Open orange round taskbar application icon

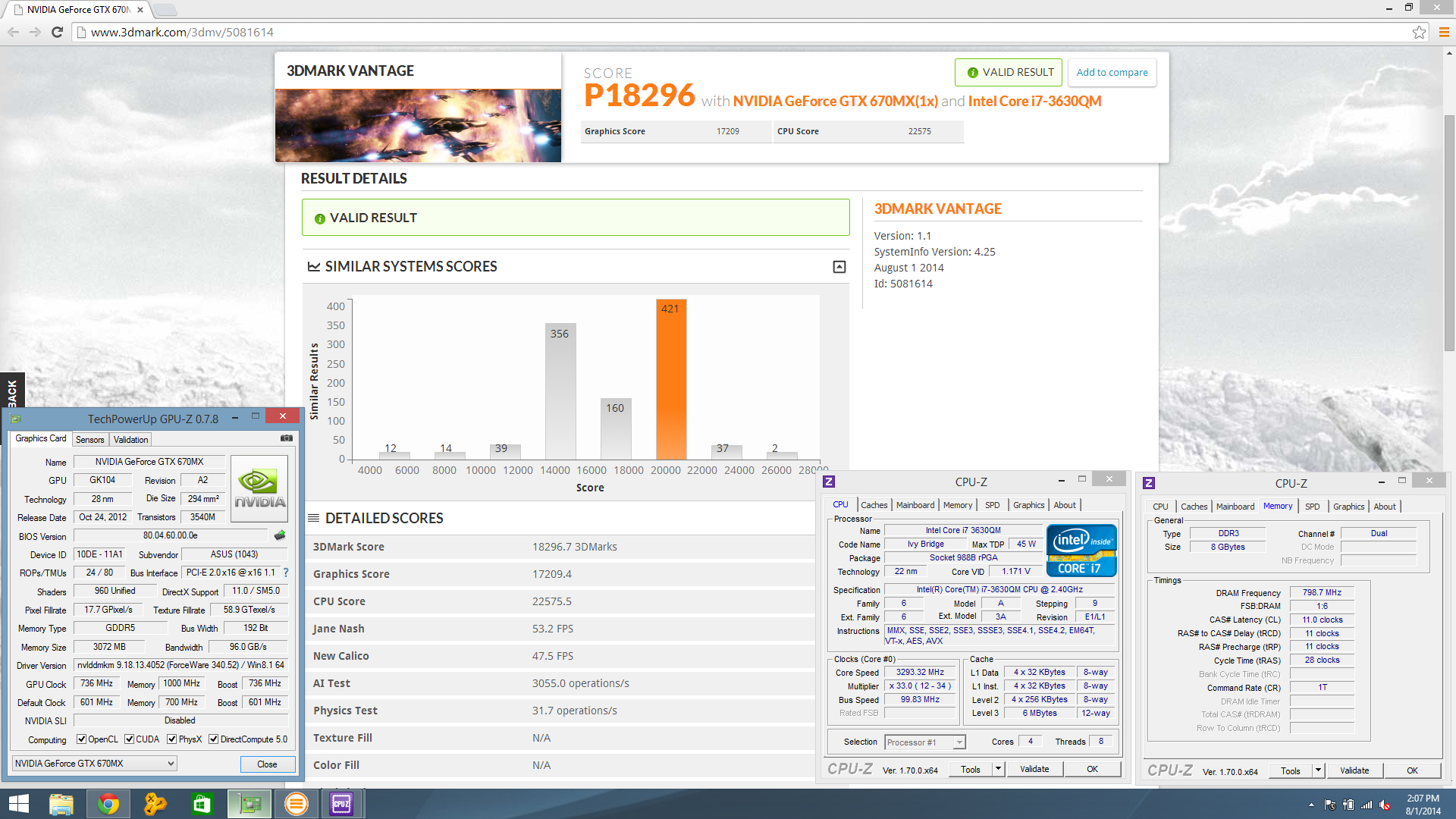point(296,804)
